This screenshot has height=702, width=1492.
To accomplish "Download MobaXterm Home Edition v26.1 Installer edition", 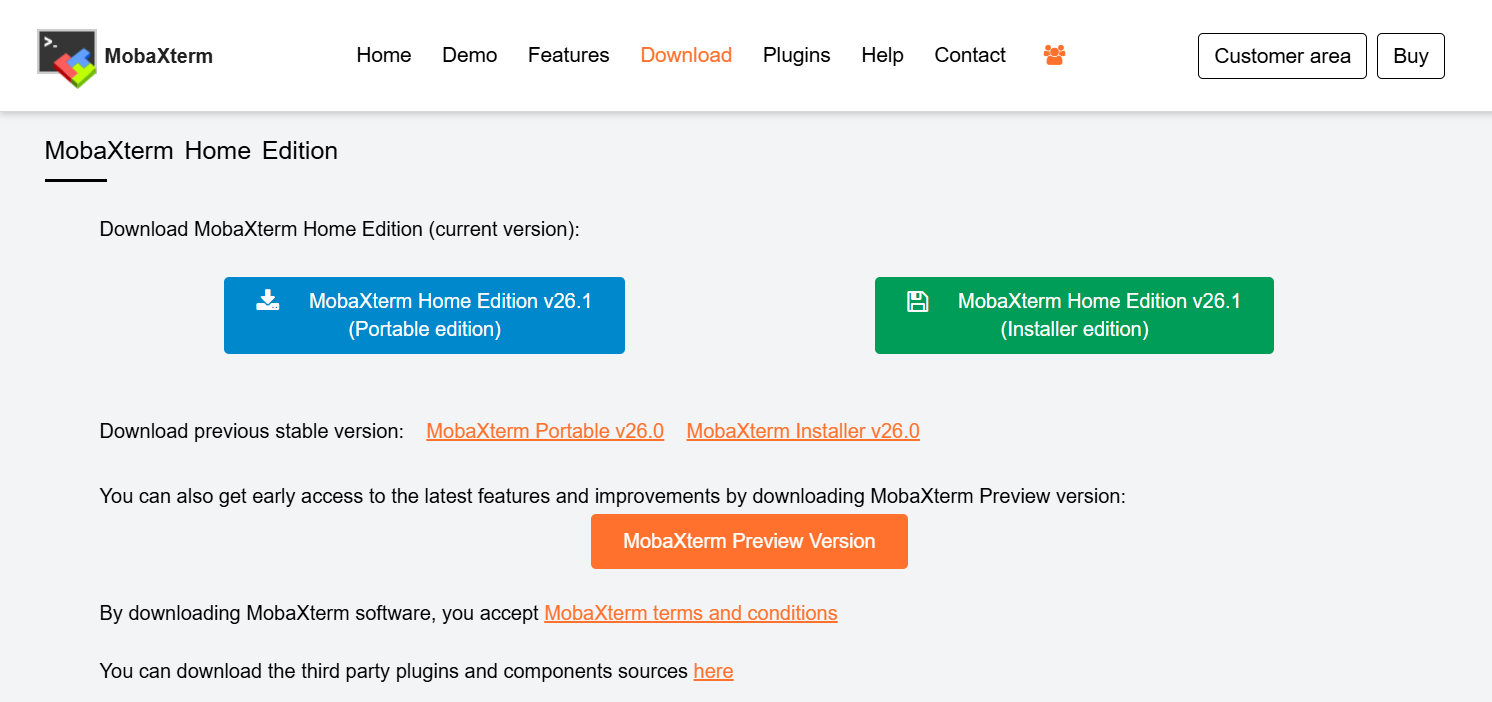I will (1074, 315).
